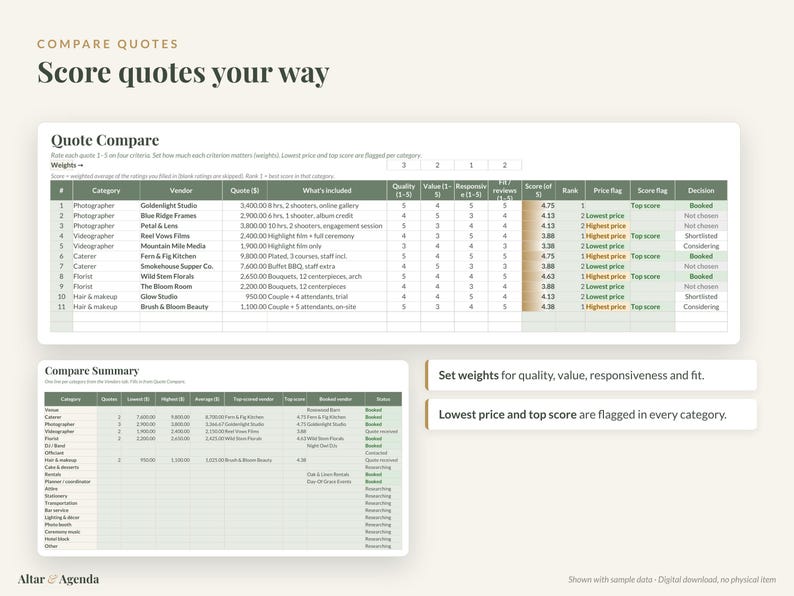The image size is (794, 596).
Task: Click Booked decision in Goldenlight Studio row
Action: point(701,206)
